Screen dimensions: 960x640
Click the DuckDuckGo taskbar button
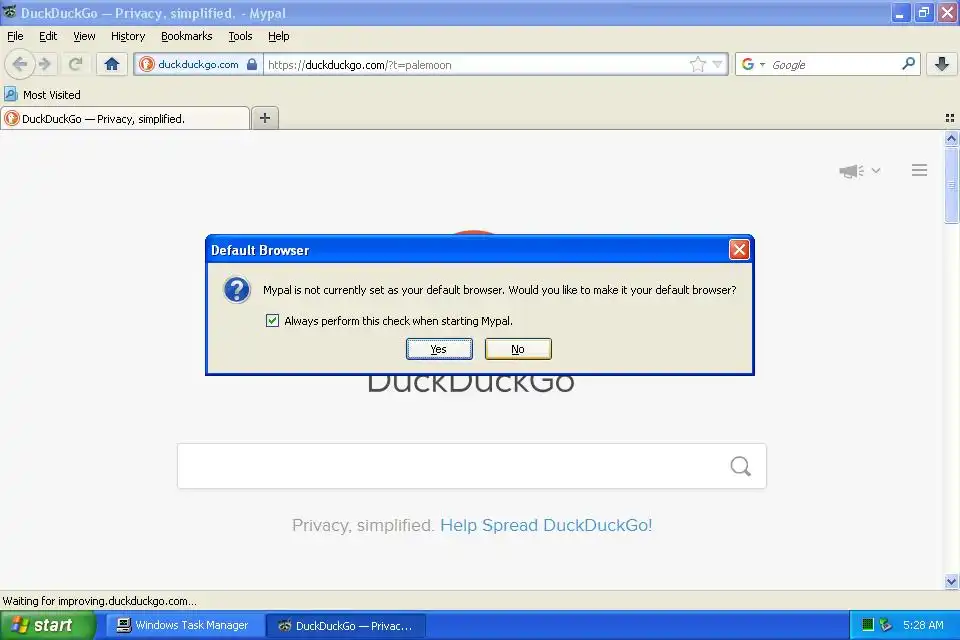click(x=345, y=625)
